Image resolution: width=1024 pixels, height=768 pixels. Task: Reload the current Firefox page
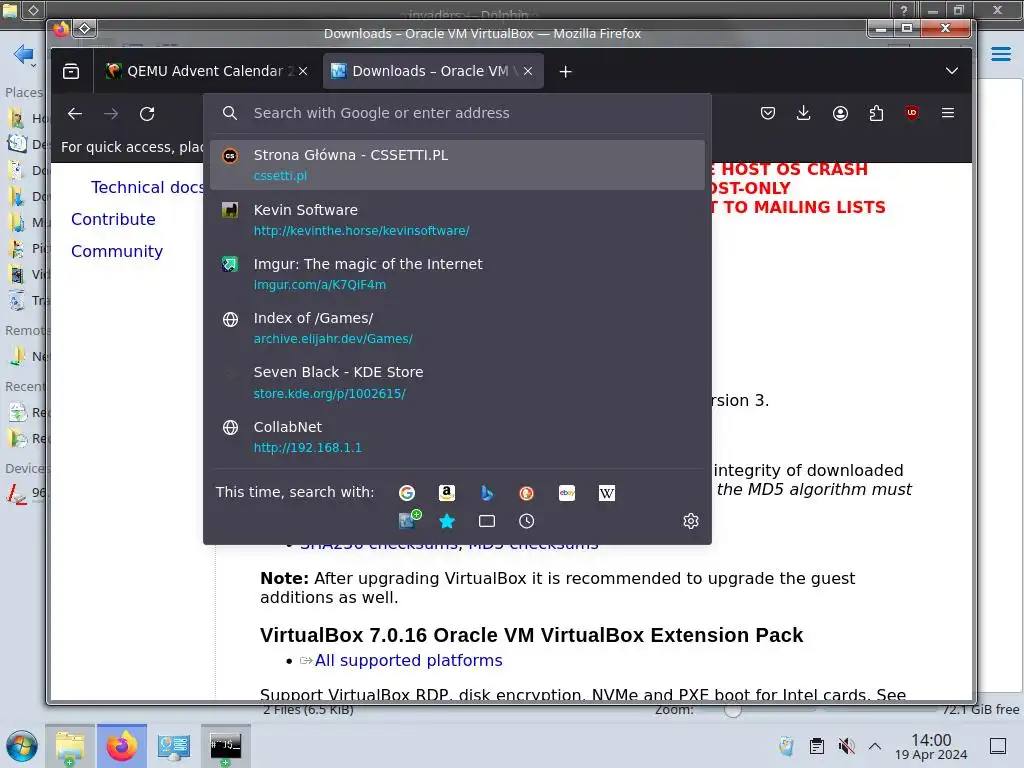148,114
